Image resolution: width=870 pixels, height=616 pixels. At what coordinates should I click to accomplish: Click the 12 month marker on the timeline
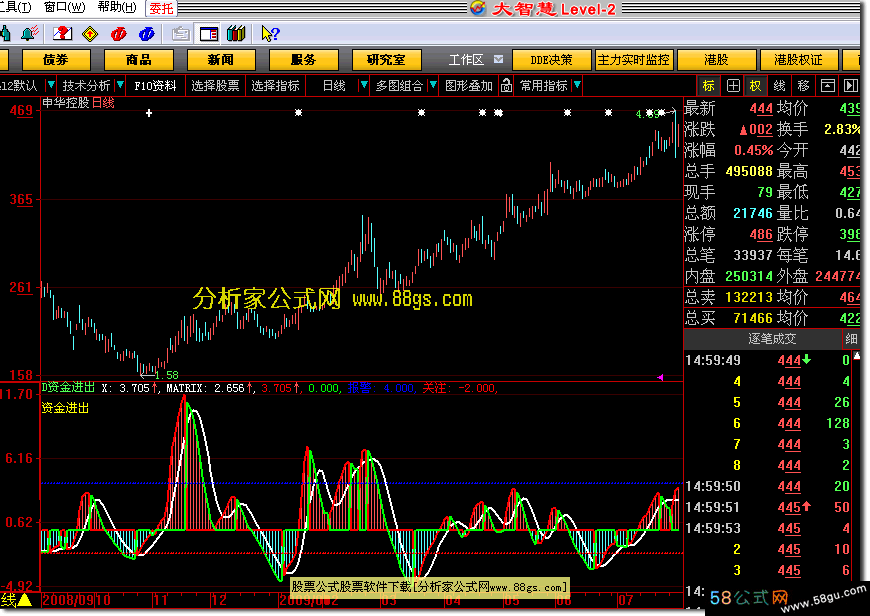(219, 600)
